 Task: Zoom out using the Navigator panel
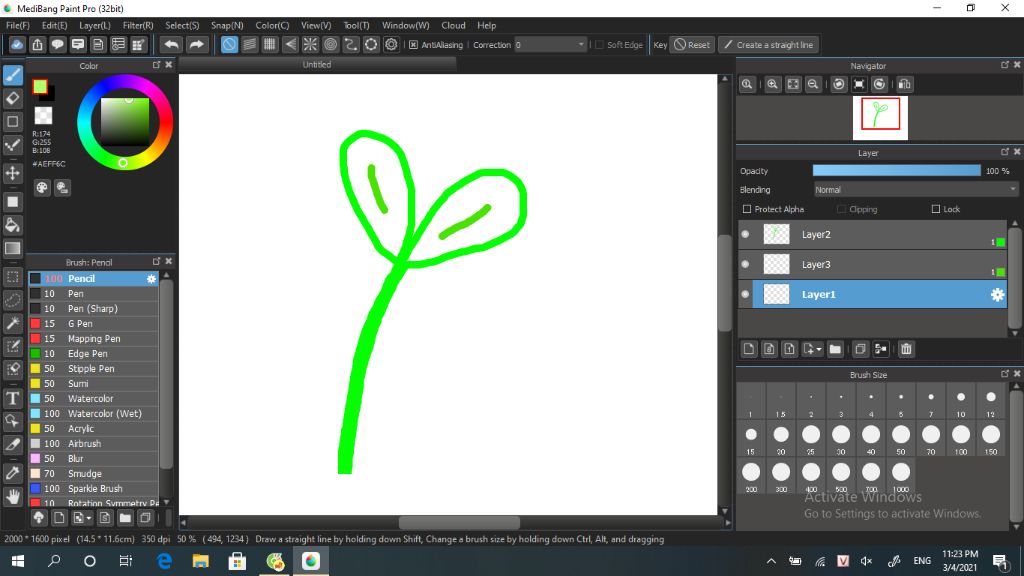[x=813, y=84]
